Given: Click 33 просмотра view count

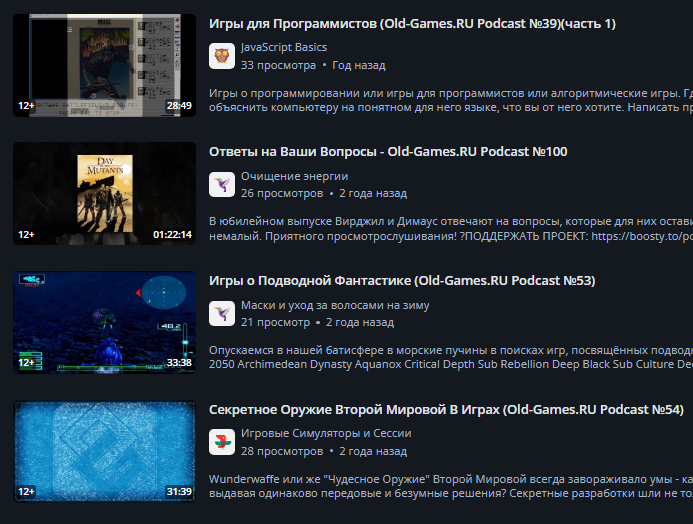Looking at the screenshot, I should tap(278, 65).
